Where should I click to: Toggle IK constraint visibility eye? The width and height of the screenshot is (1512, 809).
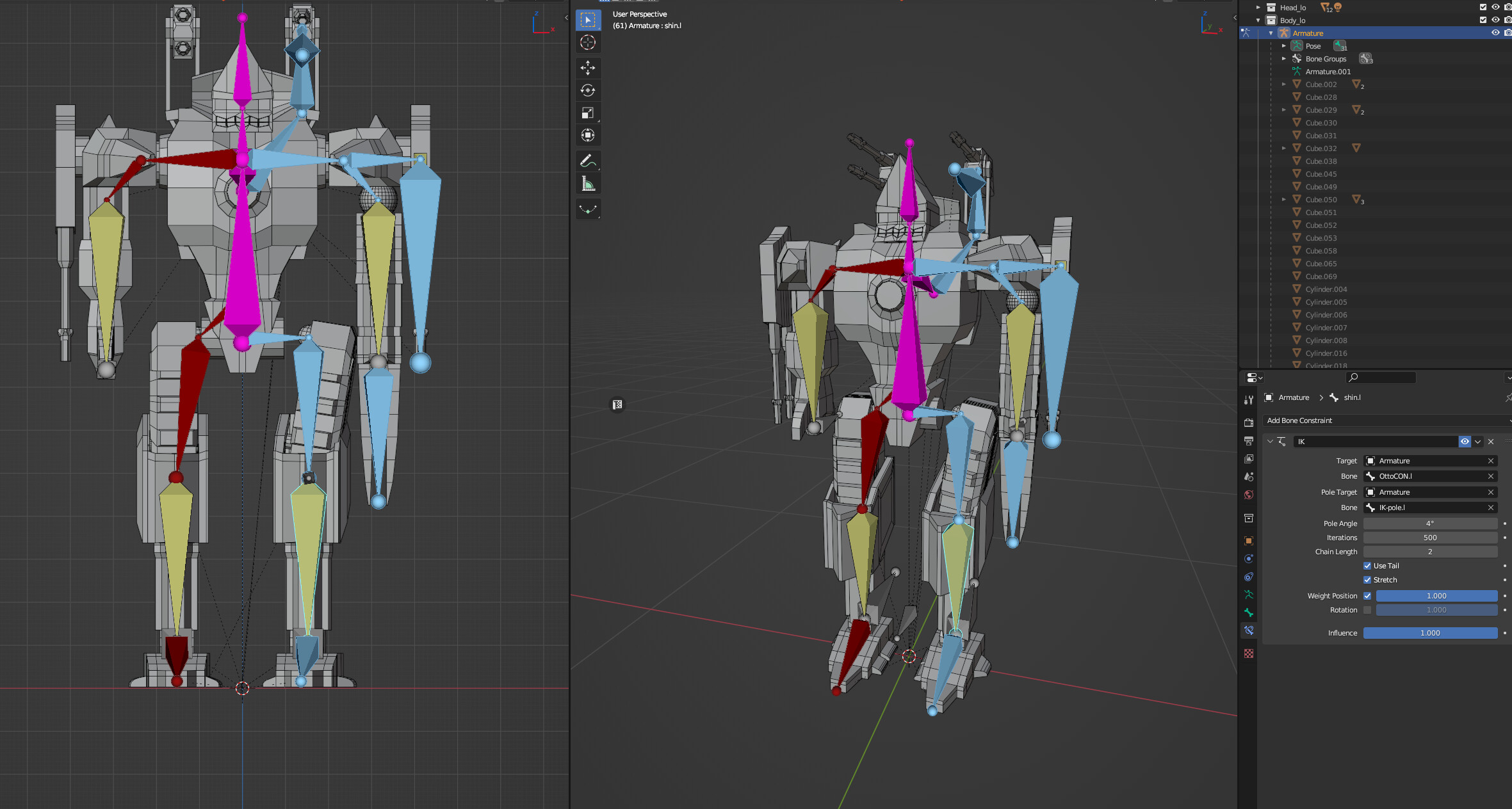tap(1465, 442)
